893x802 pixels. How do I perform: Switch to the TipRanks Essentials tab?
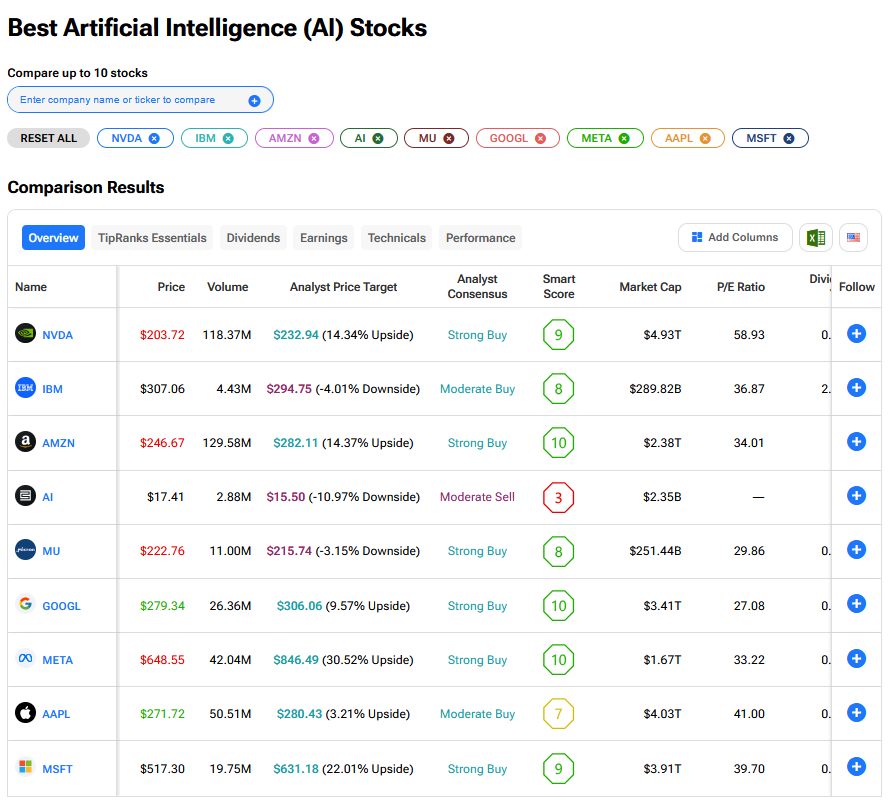[x=152, y=238]
